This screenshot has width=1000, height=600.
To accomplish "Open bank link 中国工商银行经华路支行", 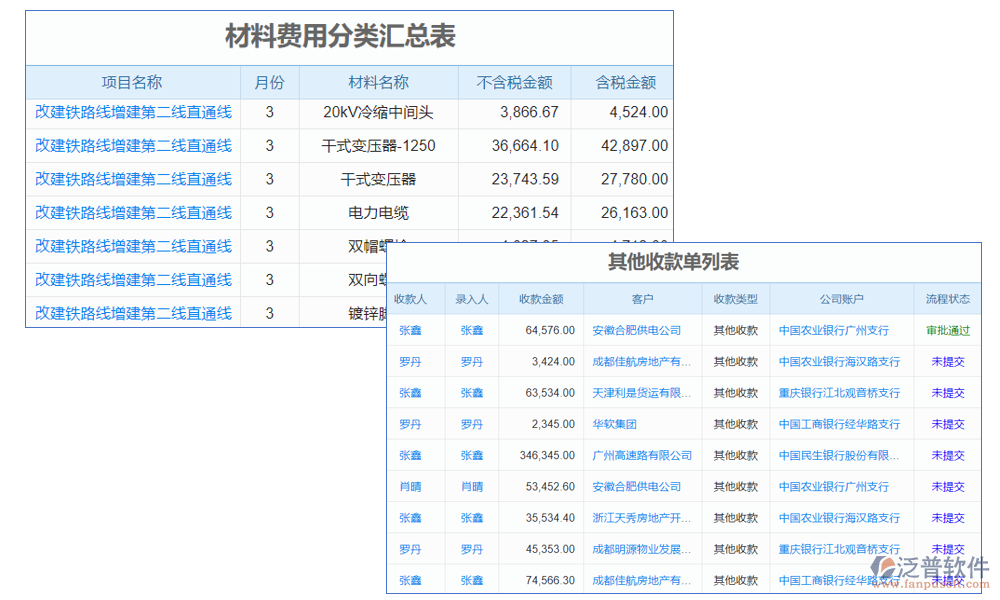I will pyautogui.click(x=839, y=424).
